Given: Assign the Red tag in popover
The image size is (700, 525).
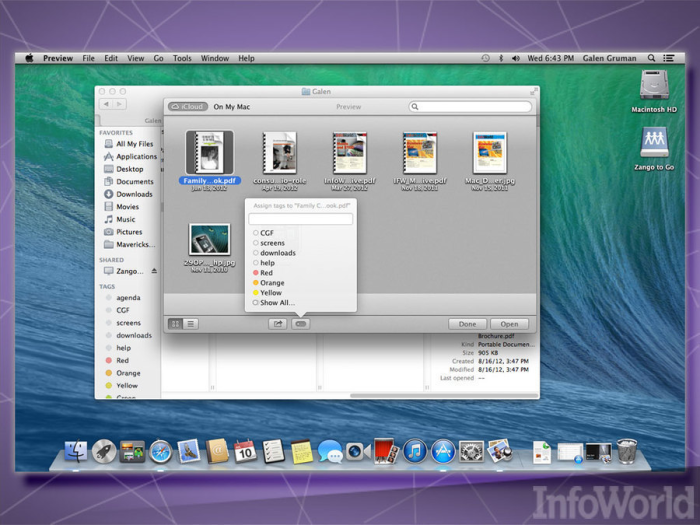Looking at the screenshot, I should [x=263, y=272].
